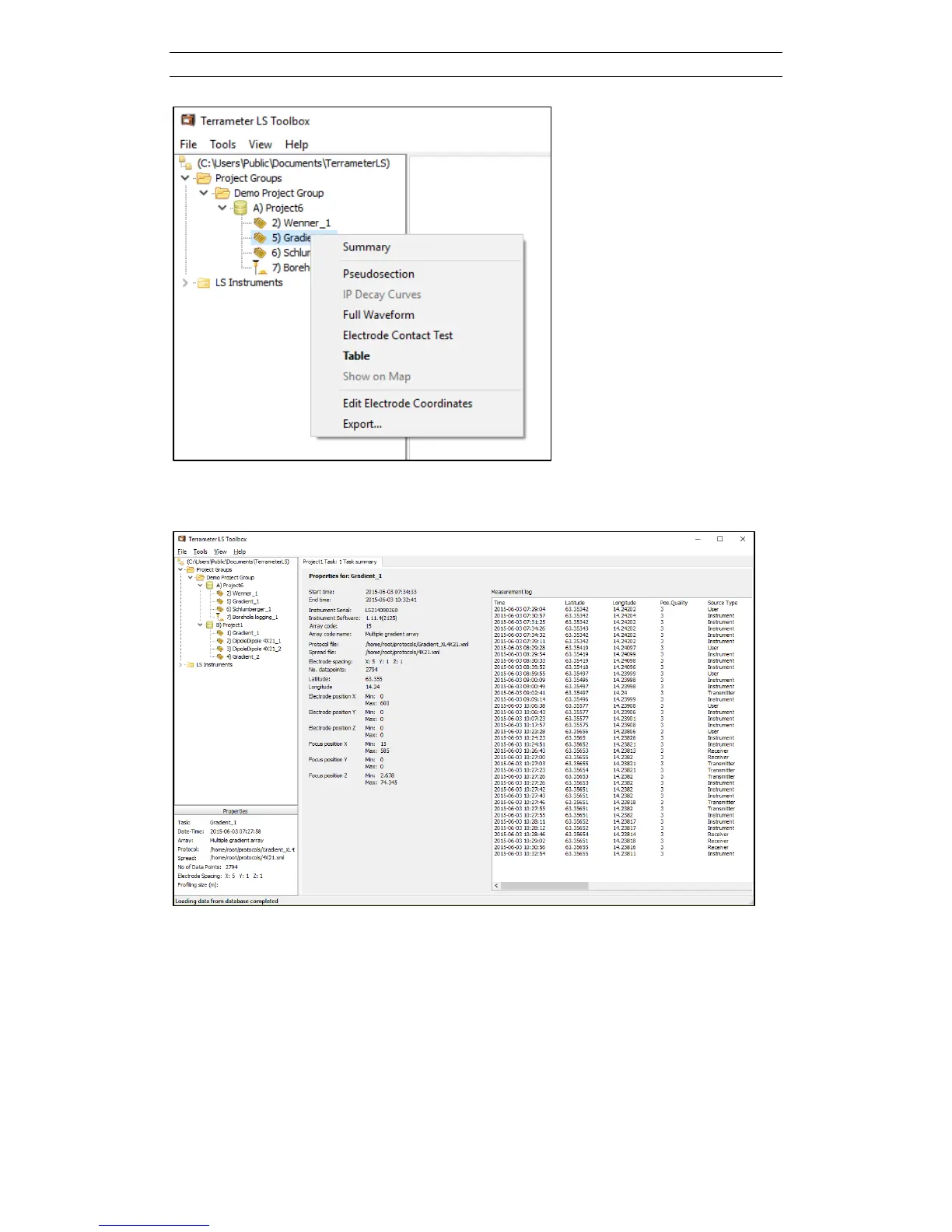Open Help menu in summary window
Viewport: 952px width, 1232px height.
[x=240, y=551]
